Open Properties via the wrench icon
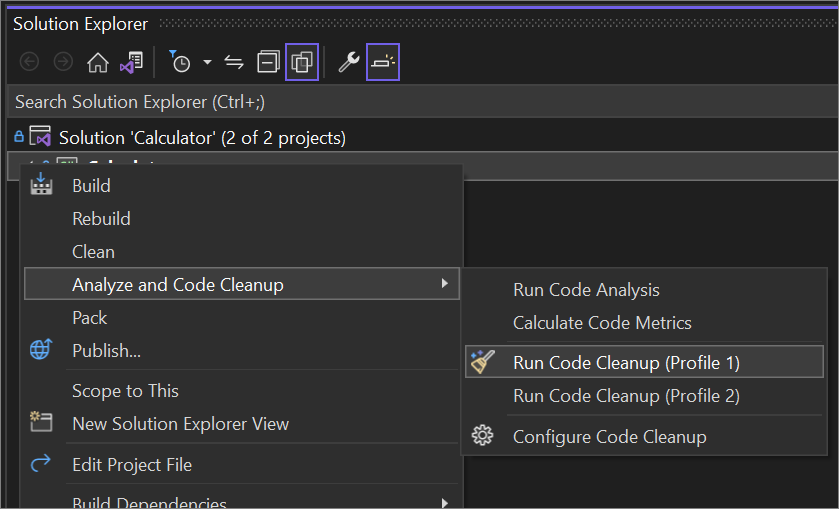 click(x=349, y=62)
